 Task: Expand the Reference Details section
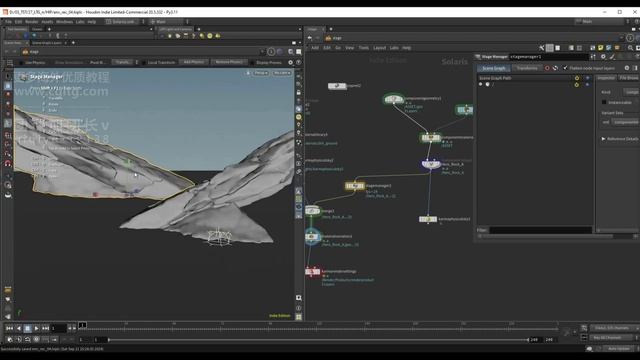coord(619,139)
